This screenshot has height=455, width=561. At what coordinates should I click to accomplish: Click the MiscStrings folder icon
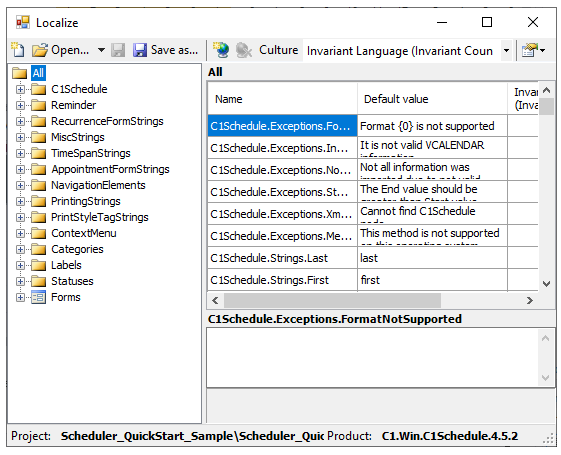[39, 137]
